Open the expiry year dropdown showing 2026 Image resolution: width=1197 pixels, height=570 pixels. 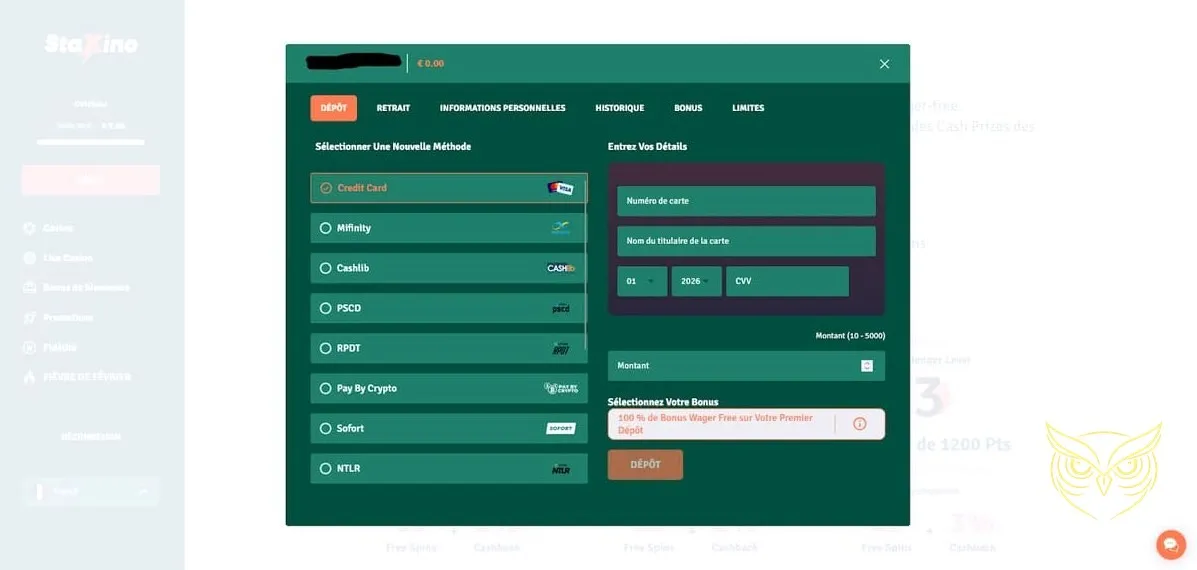click(x=696, y=281)
